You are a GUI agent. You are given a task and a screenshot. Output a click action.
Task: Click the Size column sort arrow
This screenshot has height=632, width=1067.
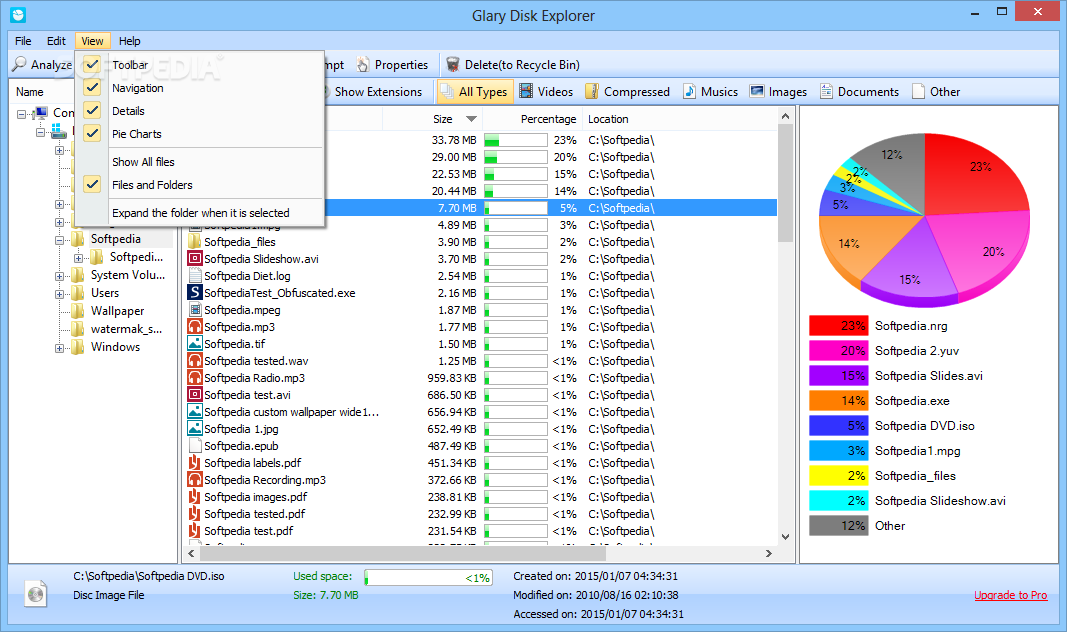471,119
